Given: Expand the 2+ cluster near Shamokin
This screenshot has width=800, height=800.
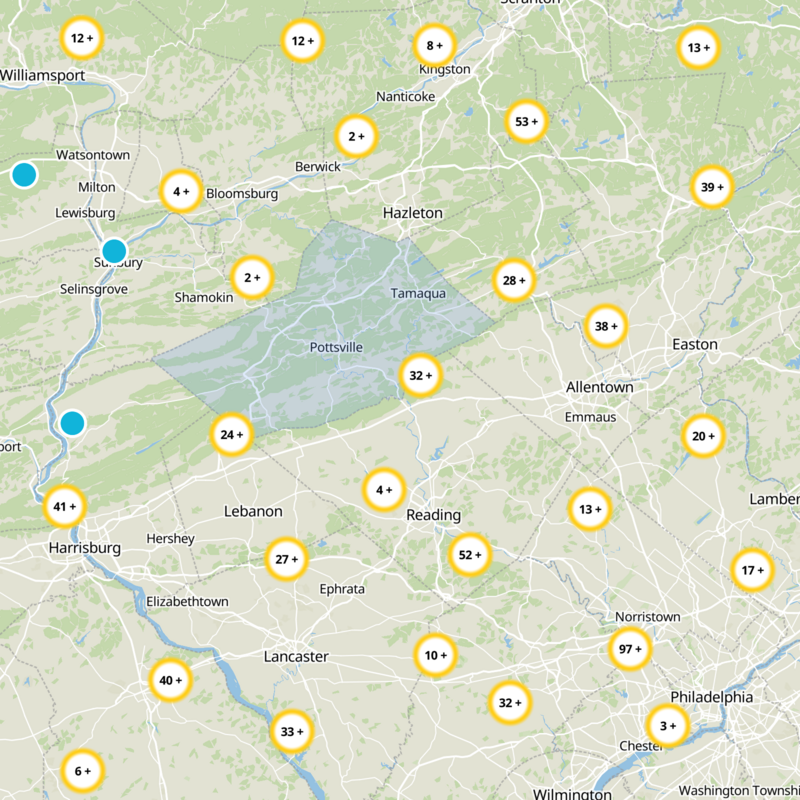Looking at the screenshot, I should point(252,277).
